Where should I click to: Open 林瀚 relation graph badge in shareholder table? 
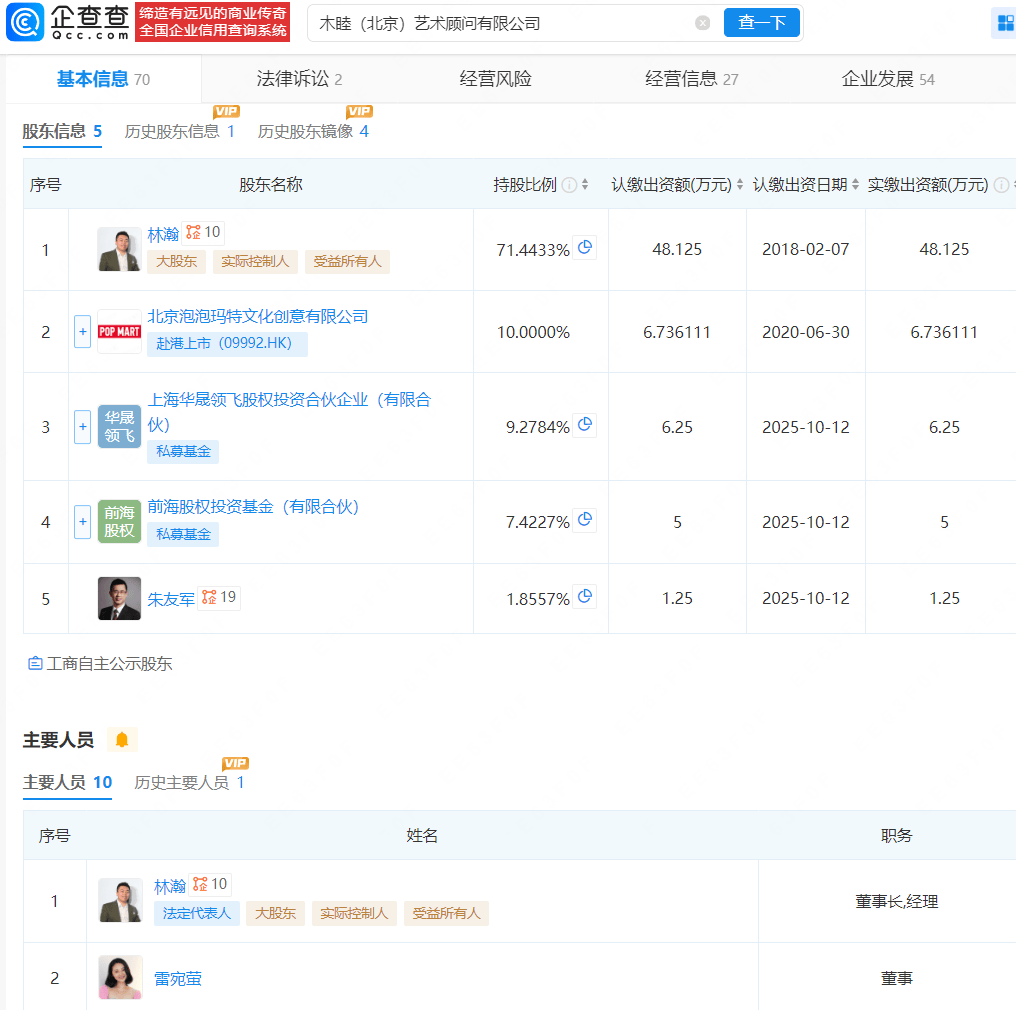point(203,233)
